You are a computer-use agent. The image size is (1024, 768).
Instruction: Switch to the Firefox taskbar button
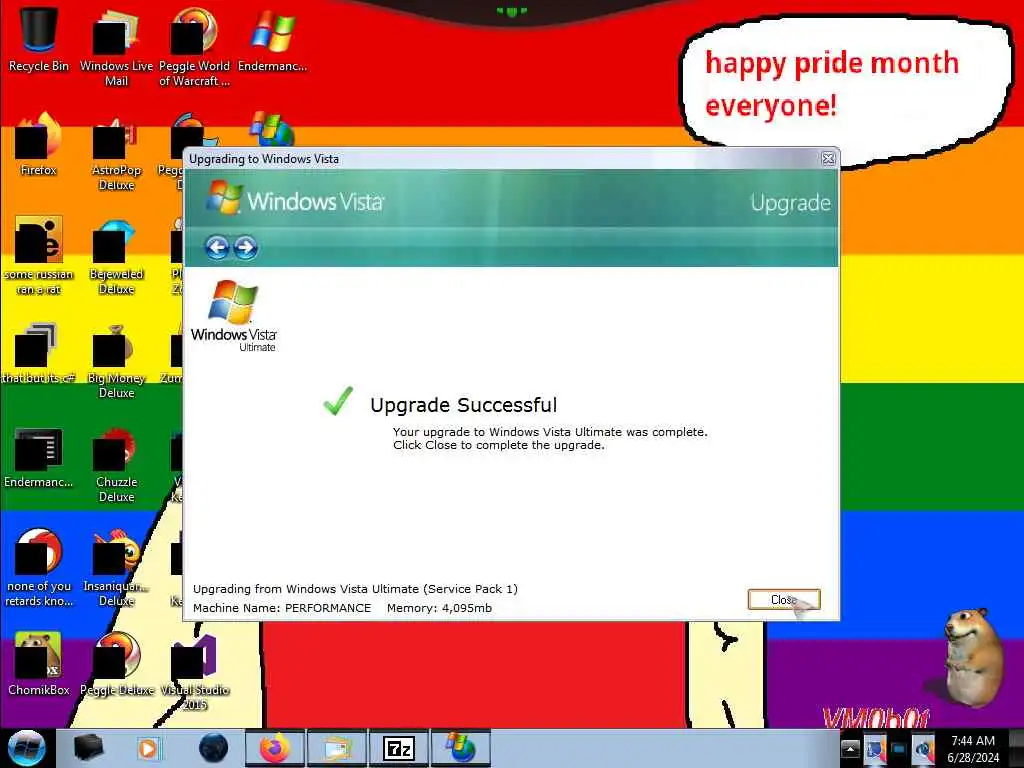(274, 748)
